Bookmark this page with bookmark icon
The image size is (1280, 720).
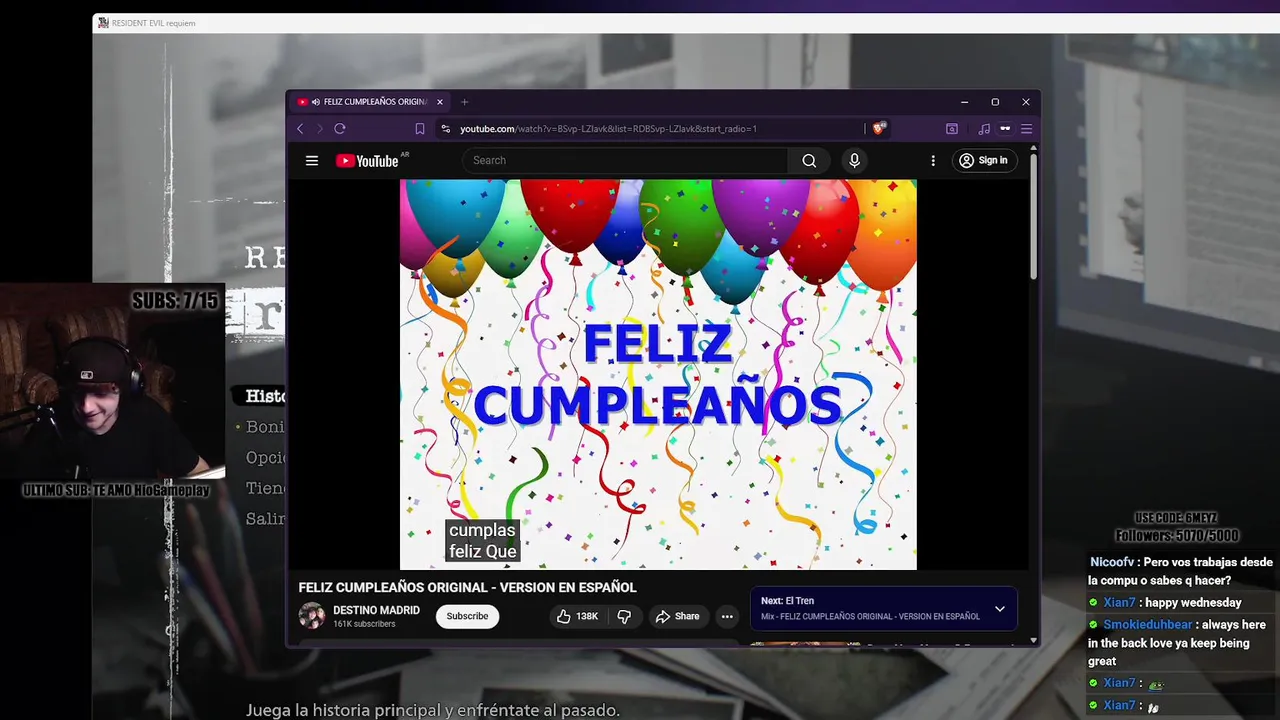(x=420, y=129)
